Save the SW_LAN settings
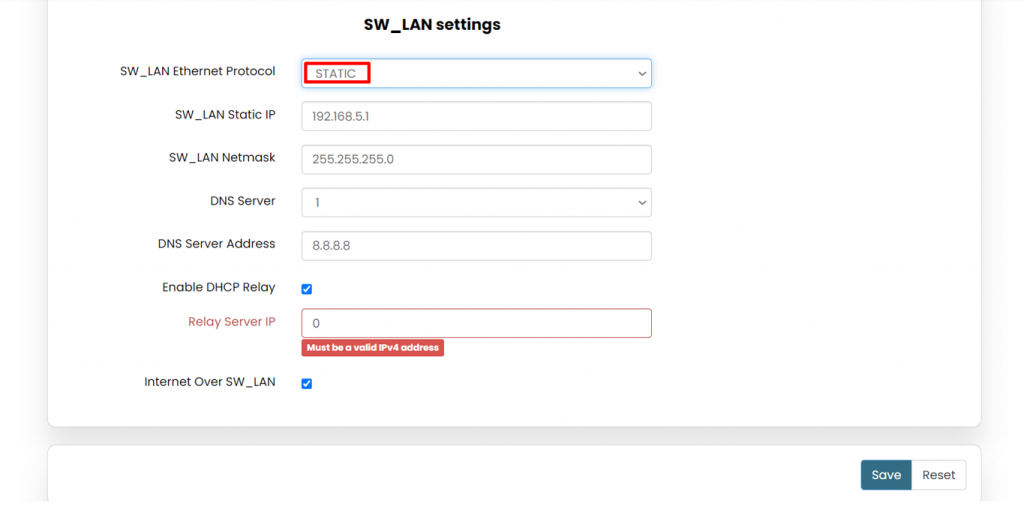Viewport: 1024px width, 506px height. [885, 475]
